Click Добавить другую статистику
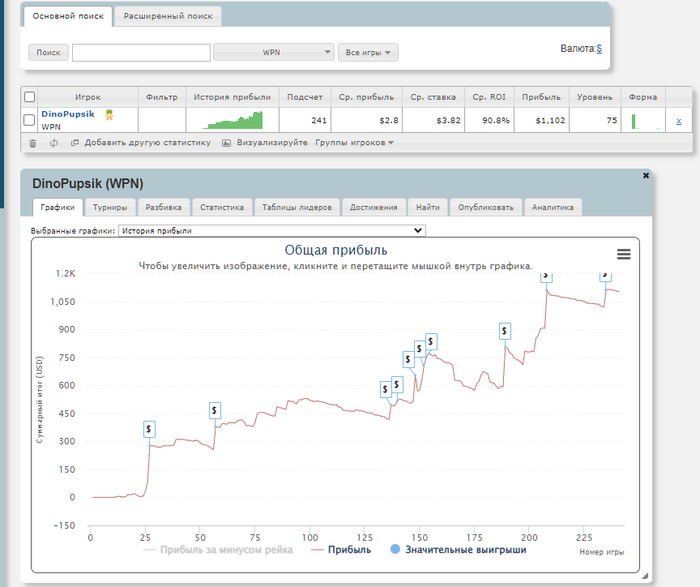 coord(141,143)
